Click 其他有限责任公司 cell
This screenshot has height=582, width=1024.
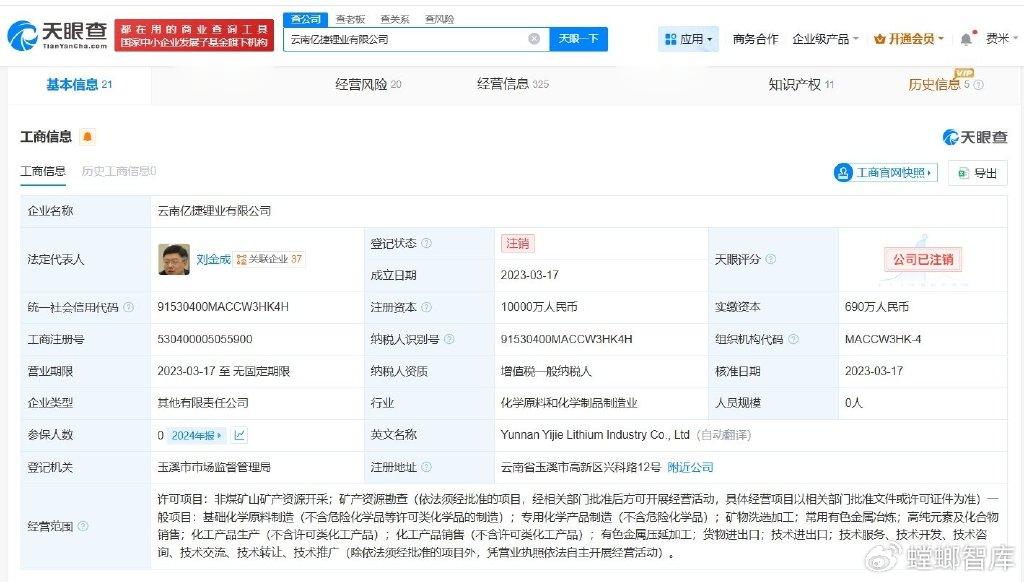[203, 403]
